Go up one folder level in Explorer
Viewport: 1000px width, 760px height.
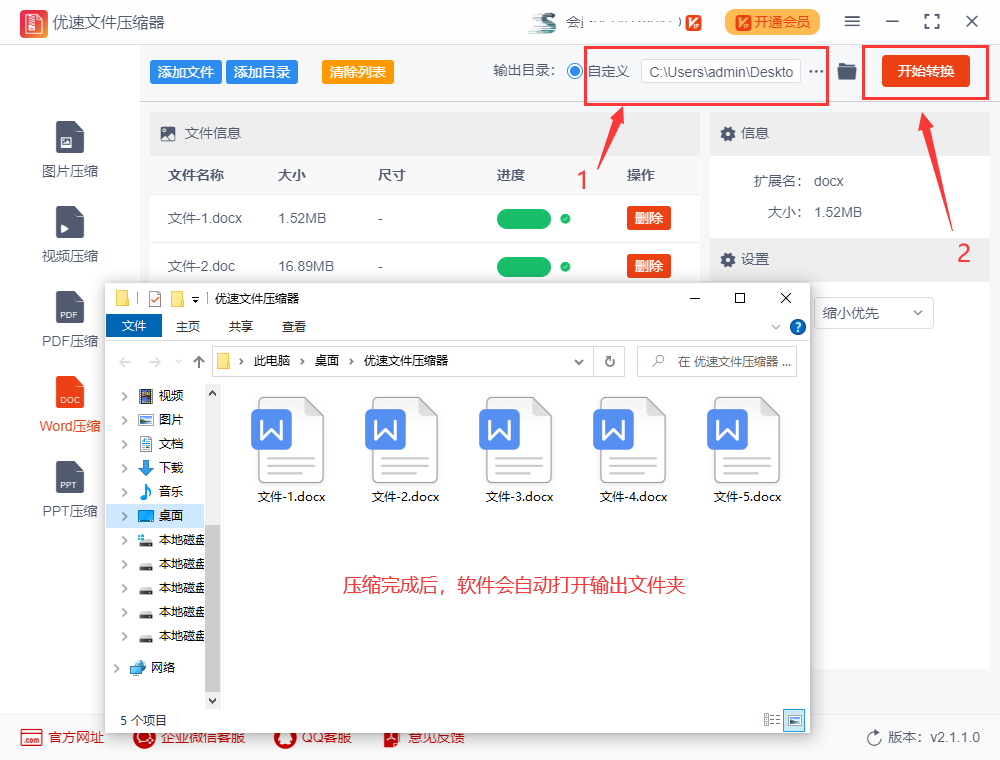tap(199, 362)
